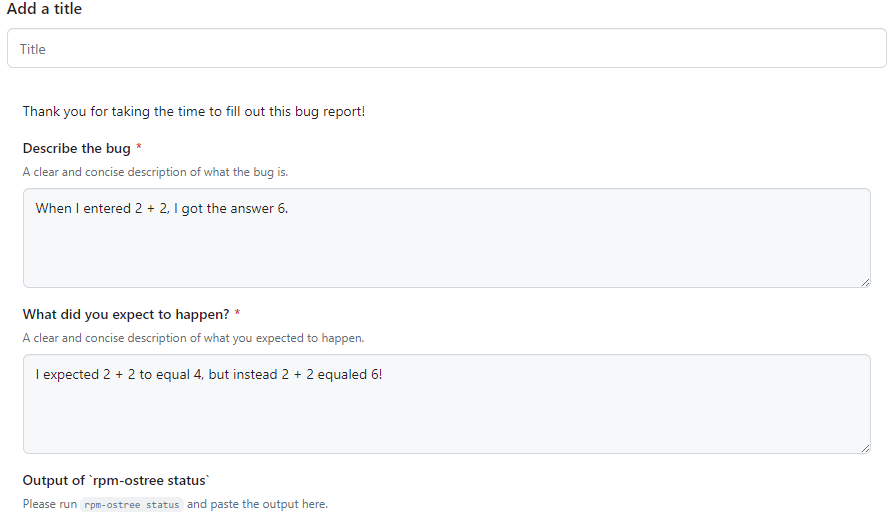Click the What did you expect to happen label
This screenshot has width=891, height=512.
click(x=126, y=314)
